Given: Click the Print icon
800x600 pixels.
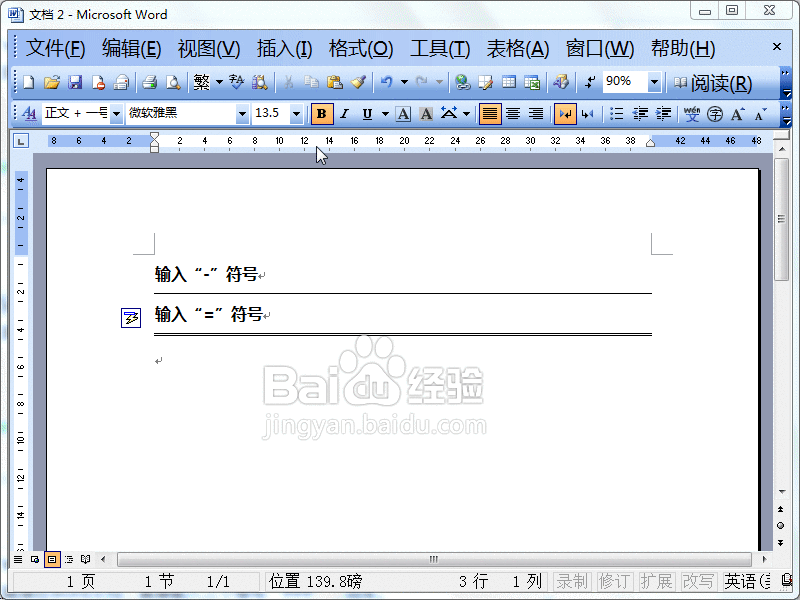Looking at the screenshot, I should coord(149,82).
